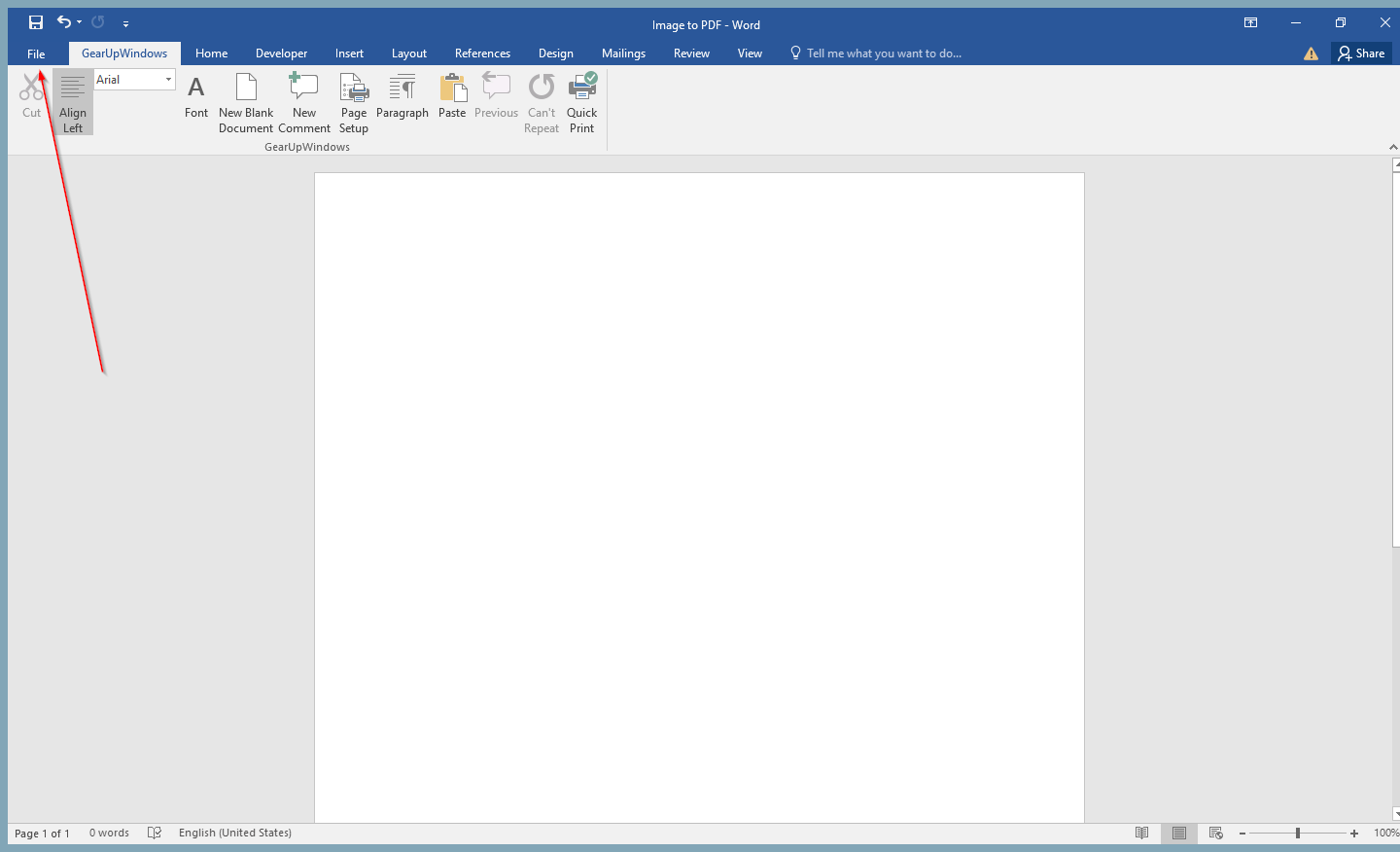Image resolution: width=1400 pixels, height=852 pixels.
Task: Open the View tab
Action: (750, 53)
